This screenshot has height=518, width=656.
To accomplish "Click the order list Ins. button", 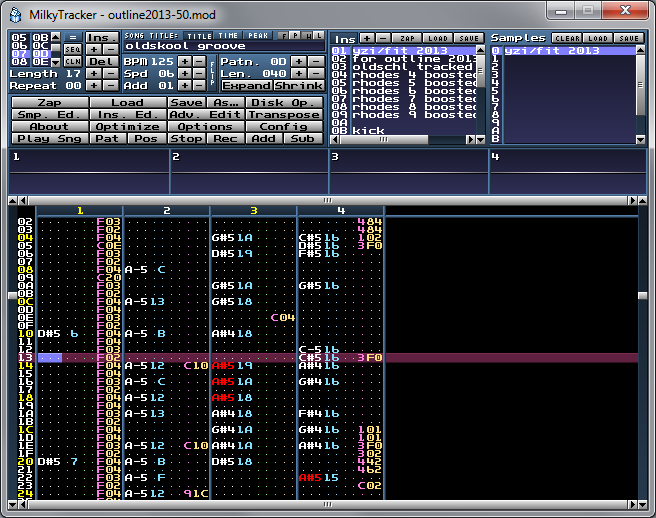I will coord(102,37).
